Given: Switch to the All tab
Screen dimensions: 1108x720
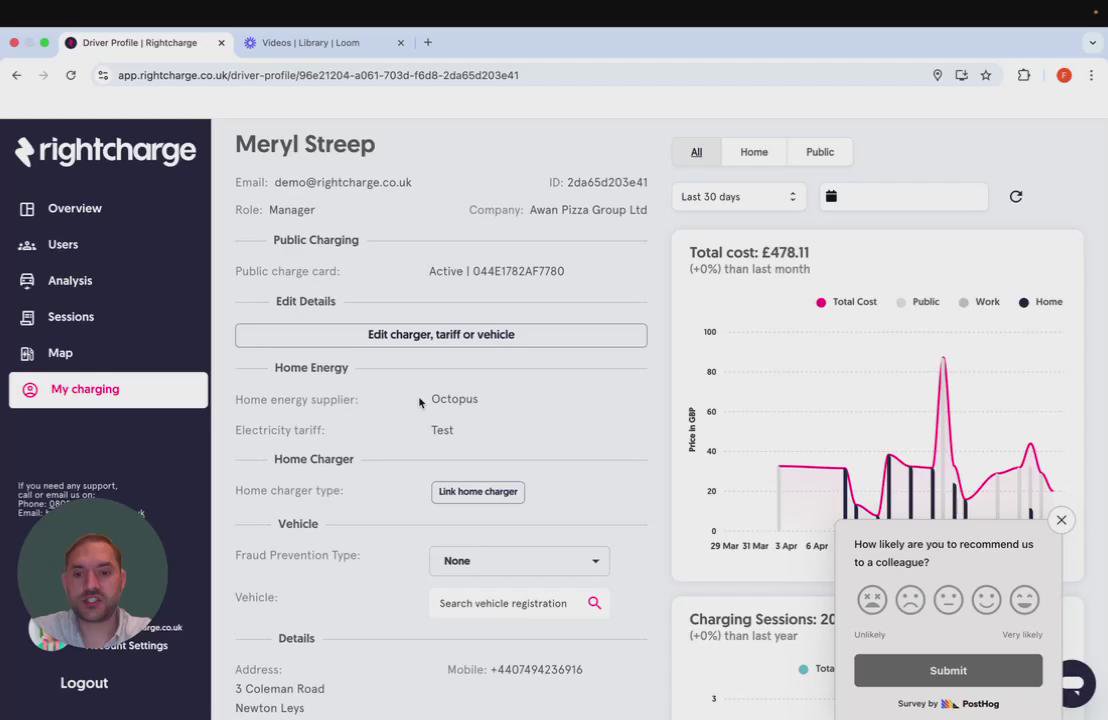Looking at the screenshot, I should (696, 152).
